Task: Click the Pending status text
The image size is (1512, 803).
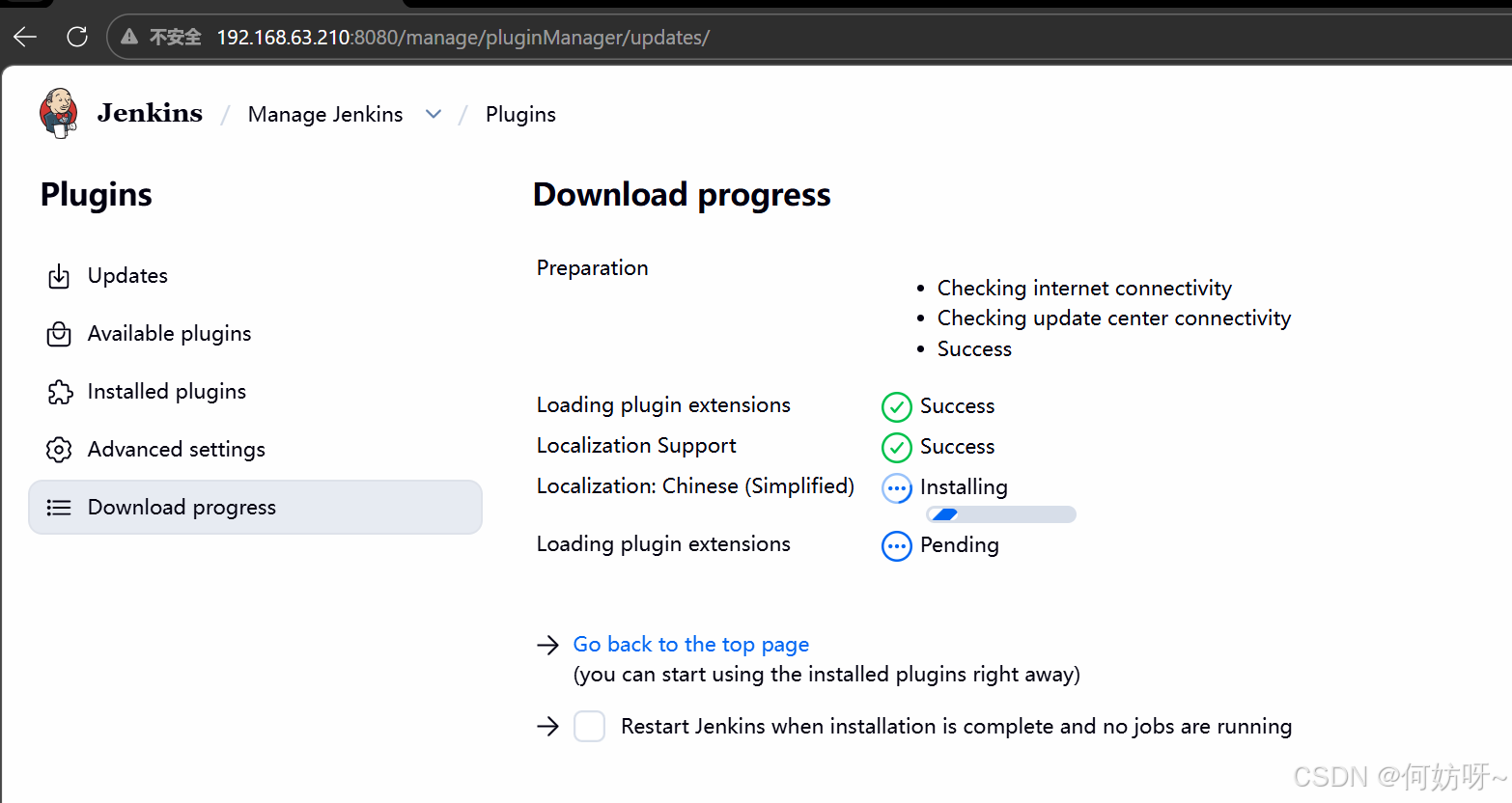Action: pyautogui.click(x=960, y=545)
